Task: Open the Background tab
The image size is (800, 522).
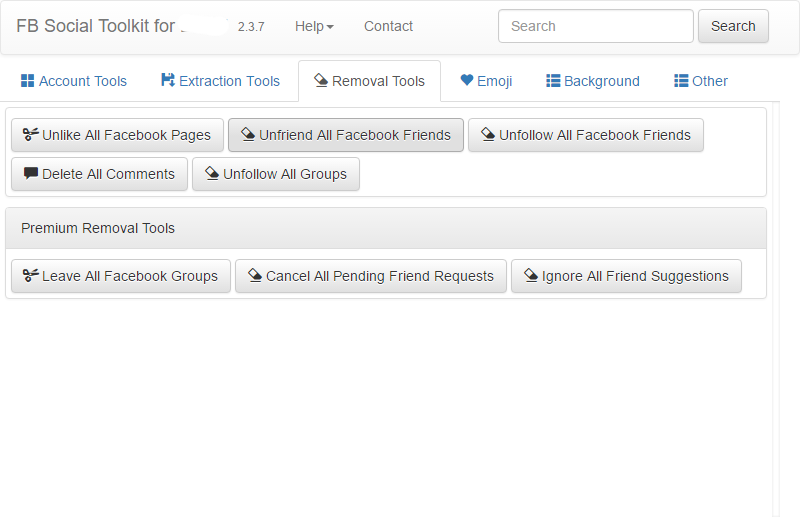Action: (593, 81)
